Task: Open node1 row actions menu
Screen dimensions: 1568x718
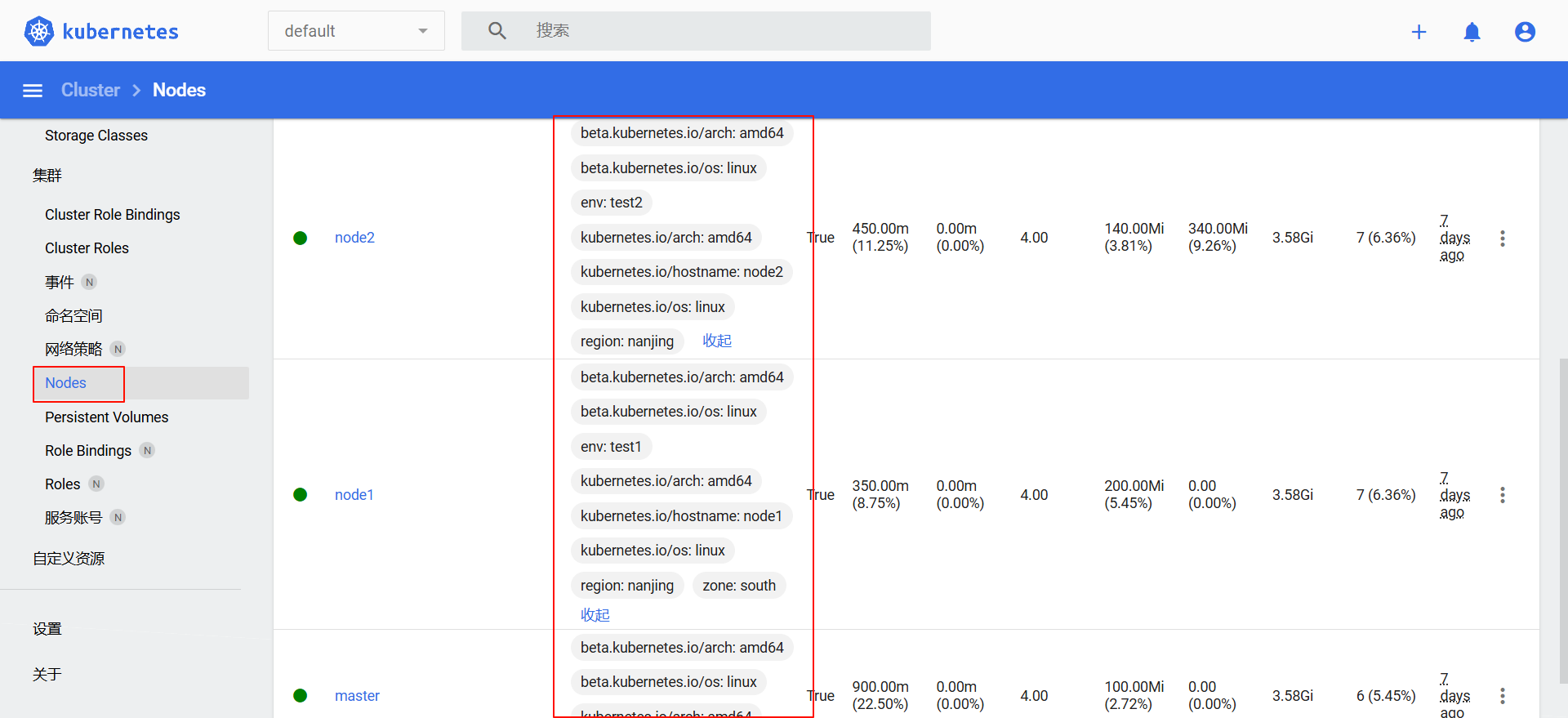Action: [x=1502, y=495]
